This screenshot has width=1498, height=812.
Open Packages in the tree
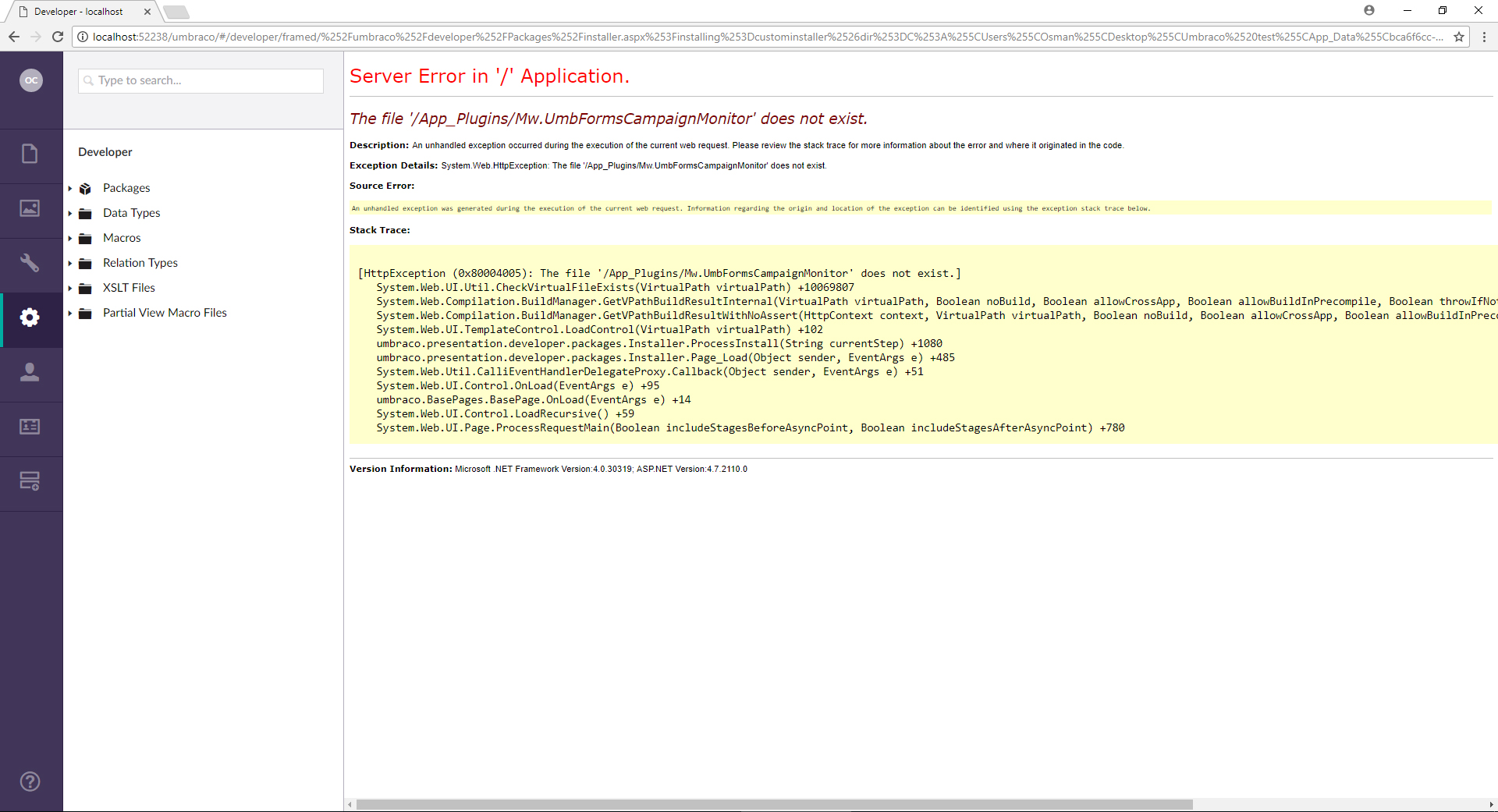(x=126, y=188)
